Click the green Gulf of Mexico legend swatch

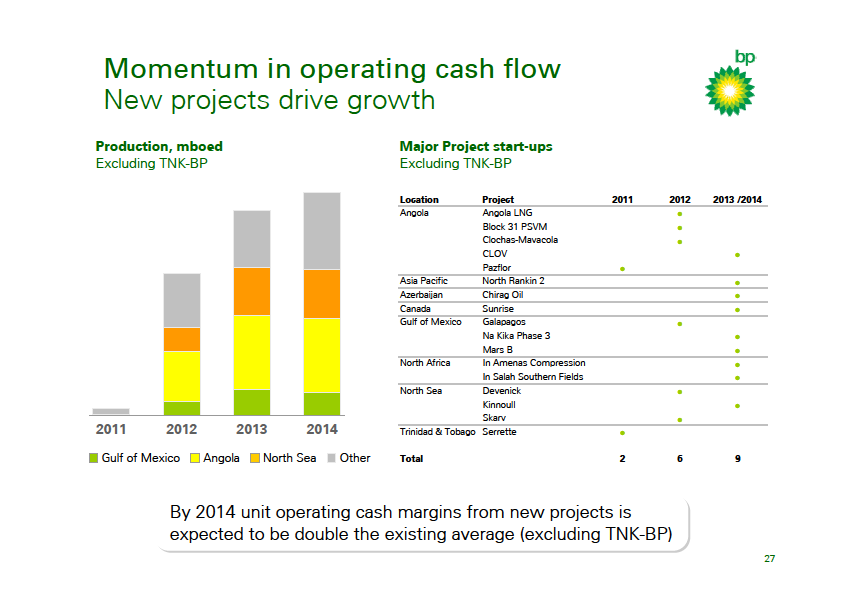tap(93, 458)
